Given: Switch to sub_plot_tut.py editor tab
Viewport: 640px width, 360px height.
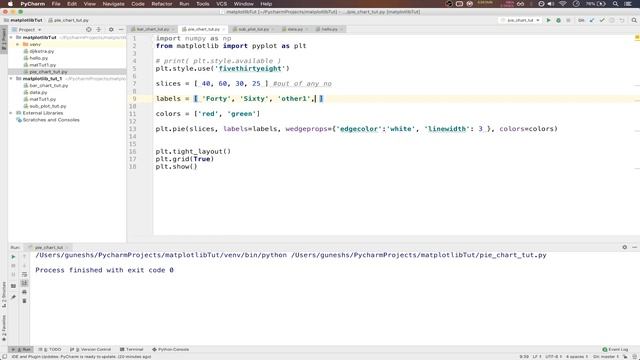Looking at the screenshot, I should [253, 29].
